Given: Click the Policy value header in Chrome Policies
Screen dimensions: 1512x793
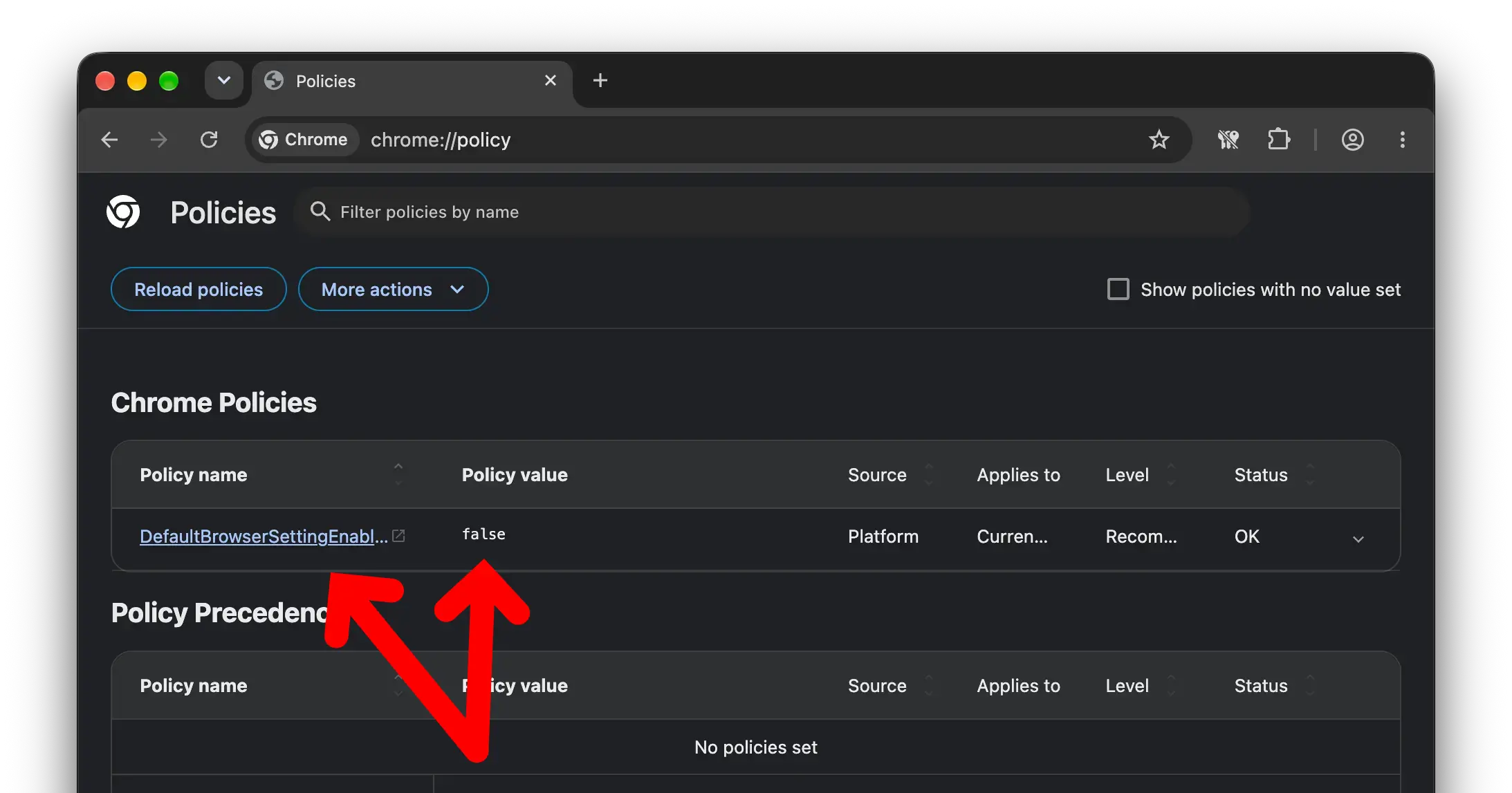Looking at the screenshot, I should point(515,474).
